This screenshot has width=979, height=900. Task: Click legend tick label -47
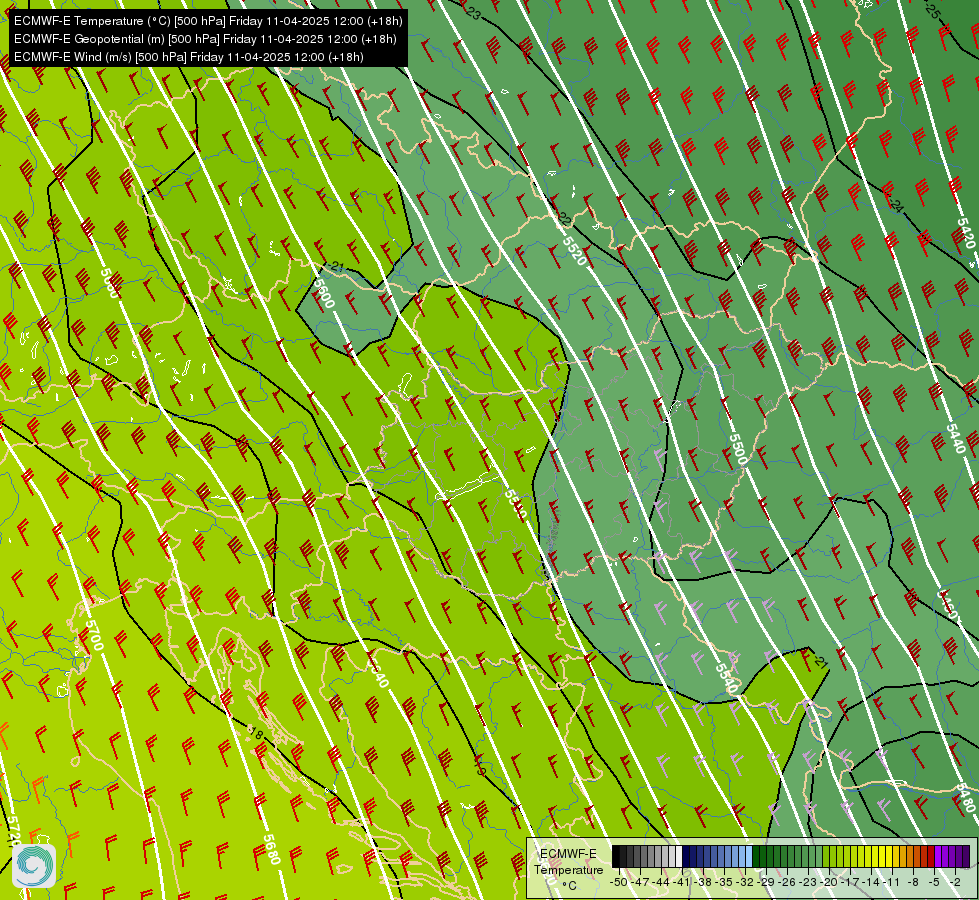pos(639,882)
